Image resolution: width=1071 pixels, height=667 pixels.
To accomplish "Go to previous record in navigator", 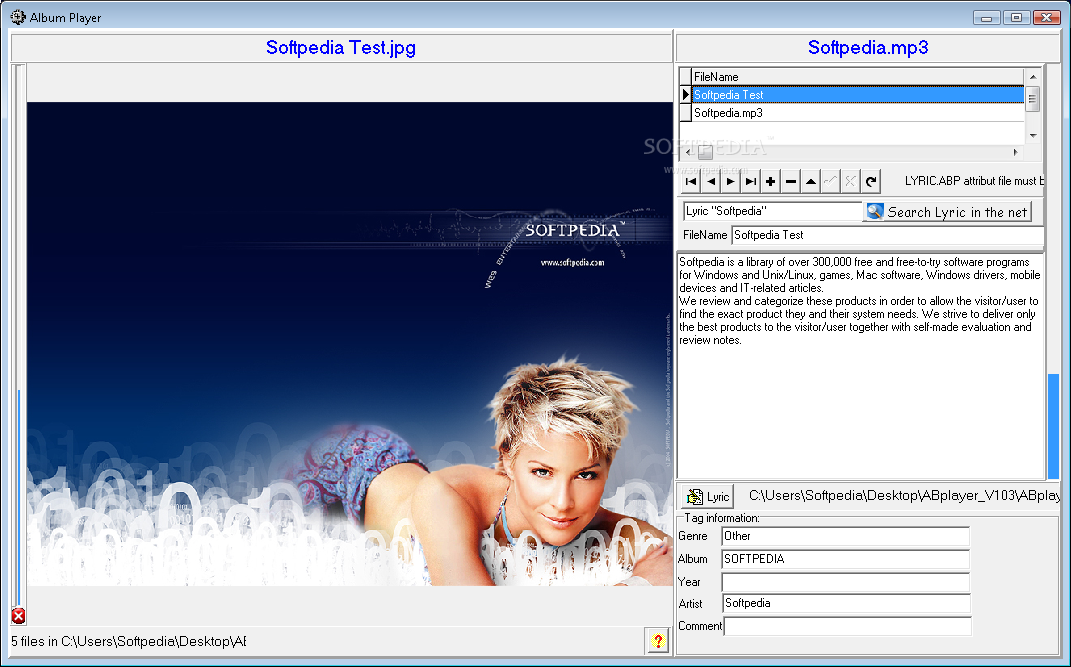I will point(711,182).
